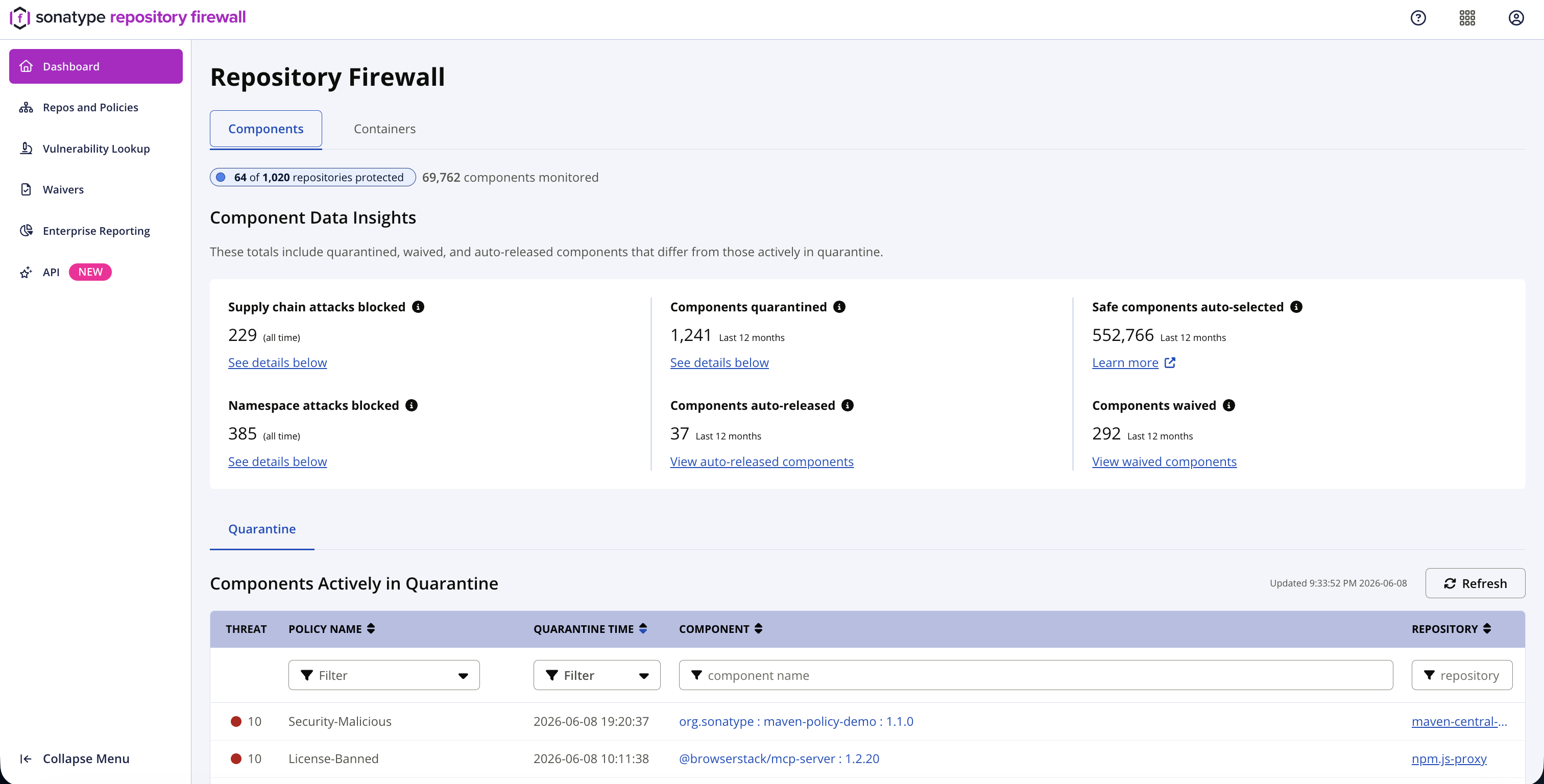Click the Refresh button
The image size is (1544, 784).
(x=1475, y=584)
